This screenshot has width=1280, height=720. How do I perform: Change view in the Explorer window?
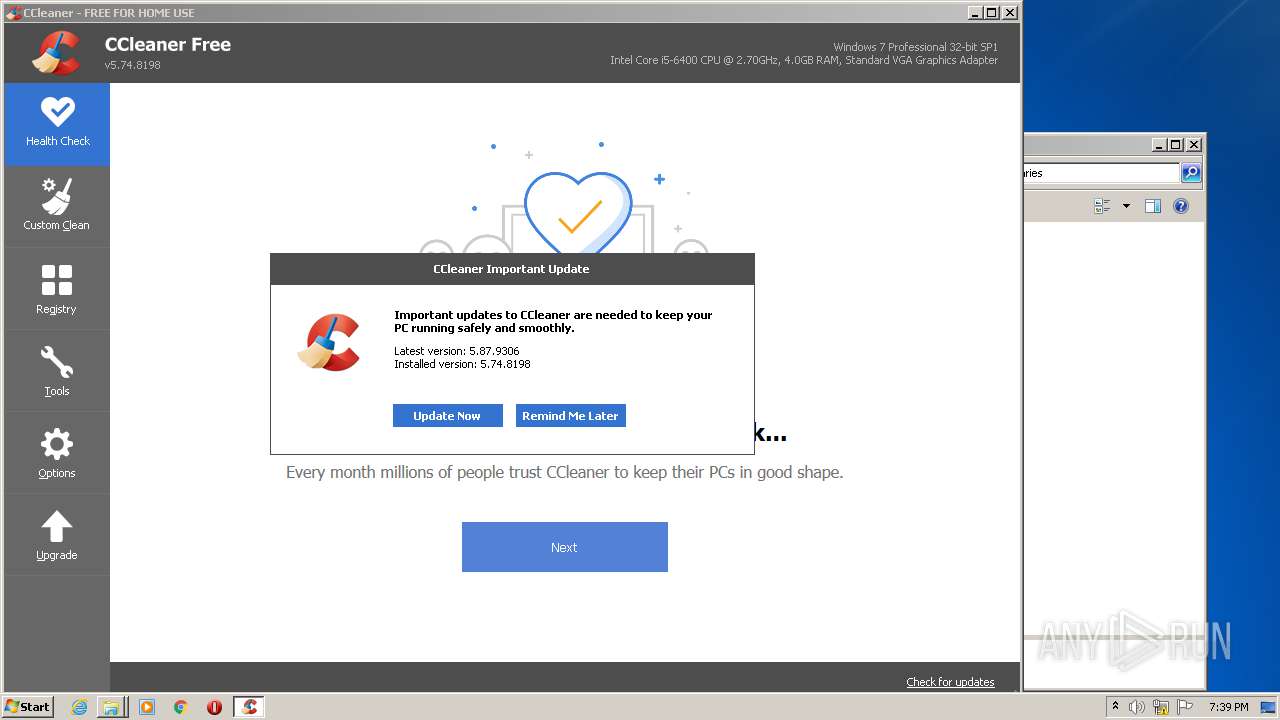pos(1103,206)
